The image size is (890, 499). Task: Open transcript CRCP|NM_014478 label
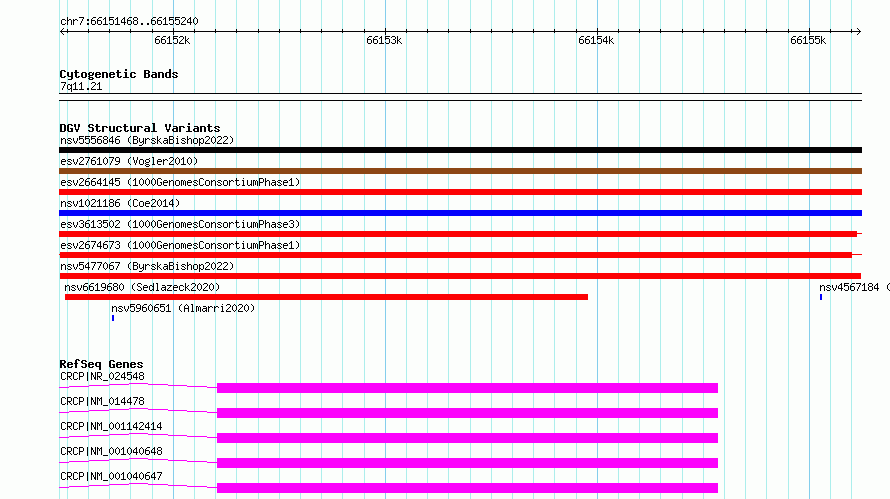tap(102, 401)
